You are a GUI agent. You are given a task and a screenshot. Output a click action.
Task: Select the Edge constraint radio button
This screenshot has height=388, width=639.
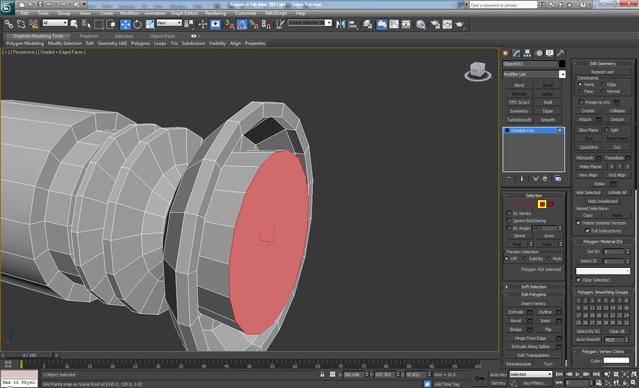point(603,84)
